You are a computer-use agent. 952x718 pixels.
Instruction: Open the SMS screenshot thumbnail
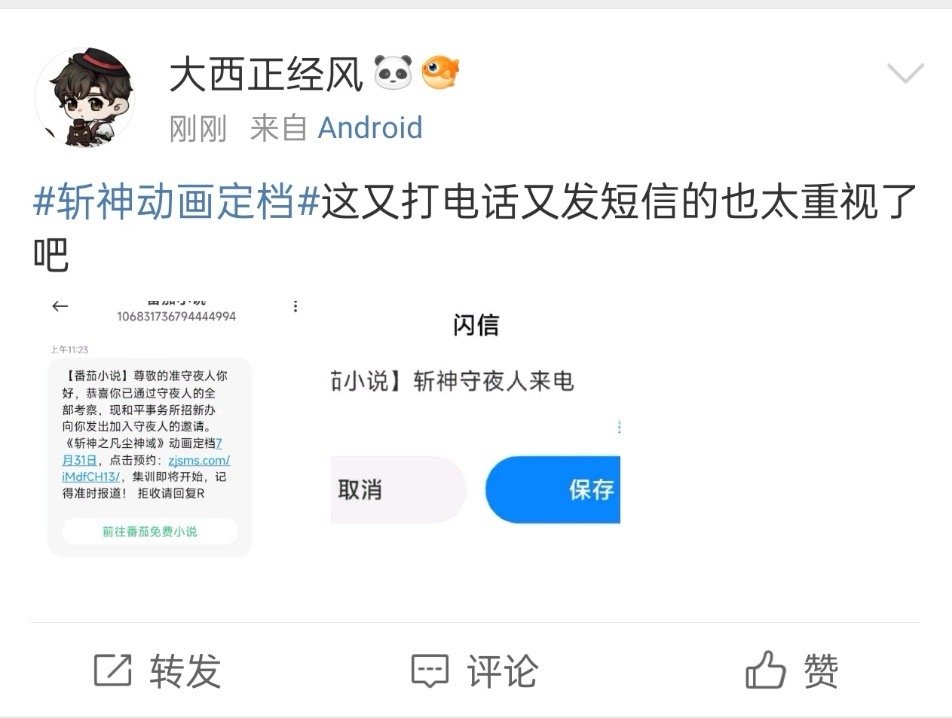[x=175, y=426]
